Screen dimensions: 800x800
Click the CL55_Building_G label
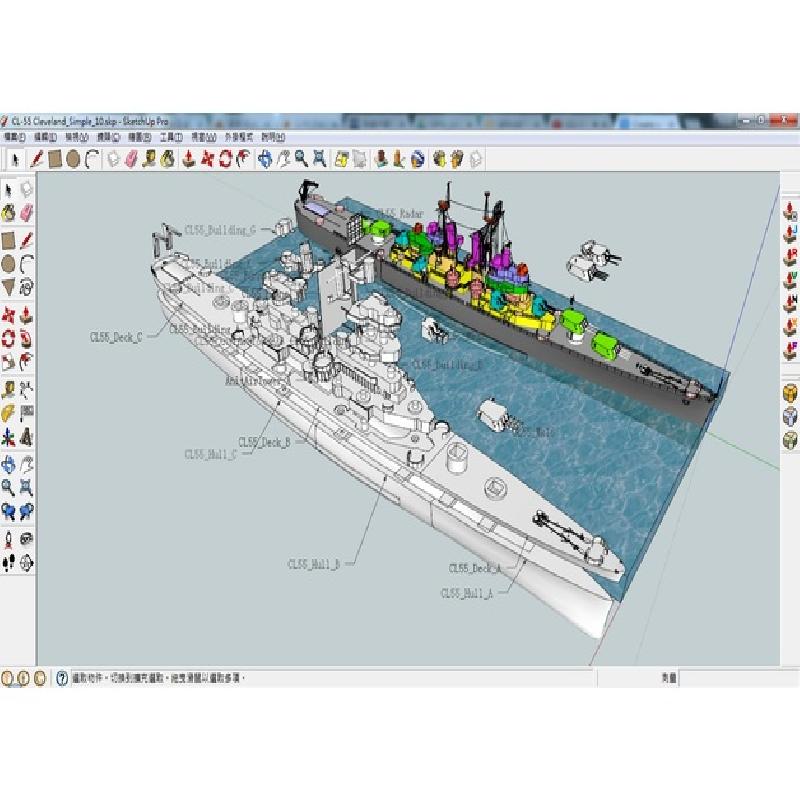pyautogui.click(x=220, y=230)
